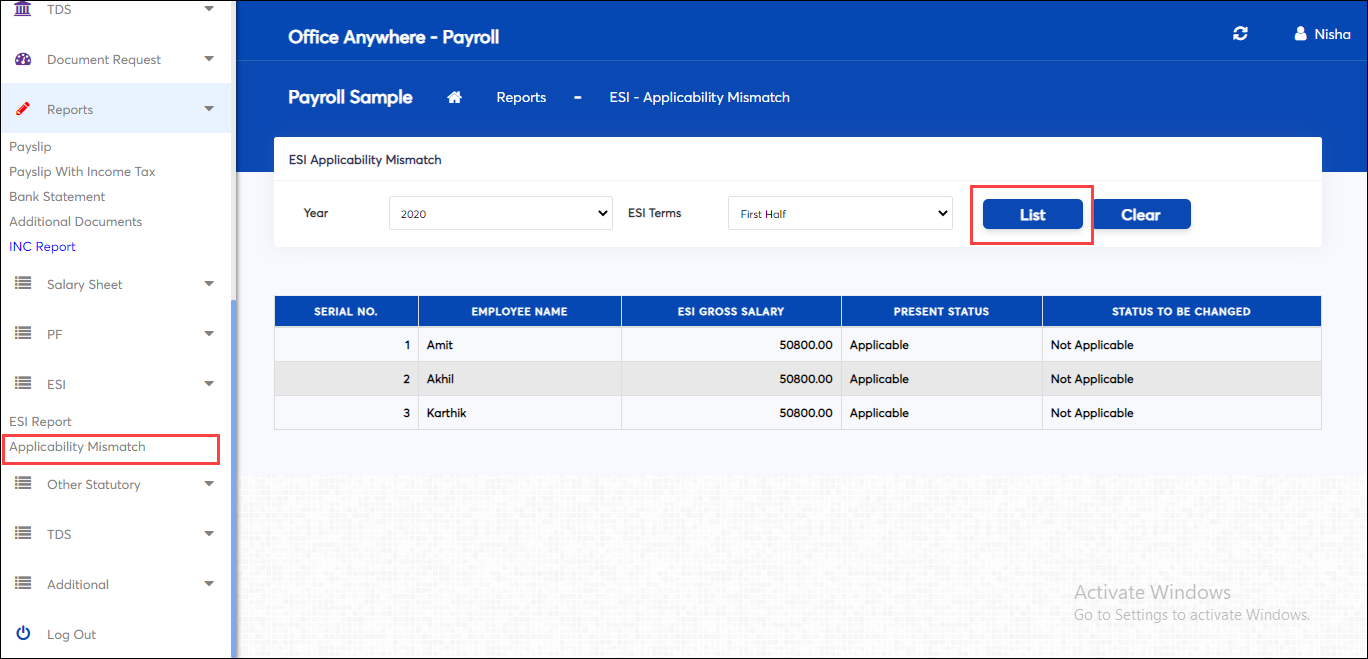The image size is (1368, 659).
Task: Click Office Anywhere - Payroll heading
Action: 393,37
